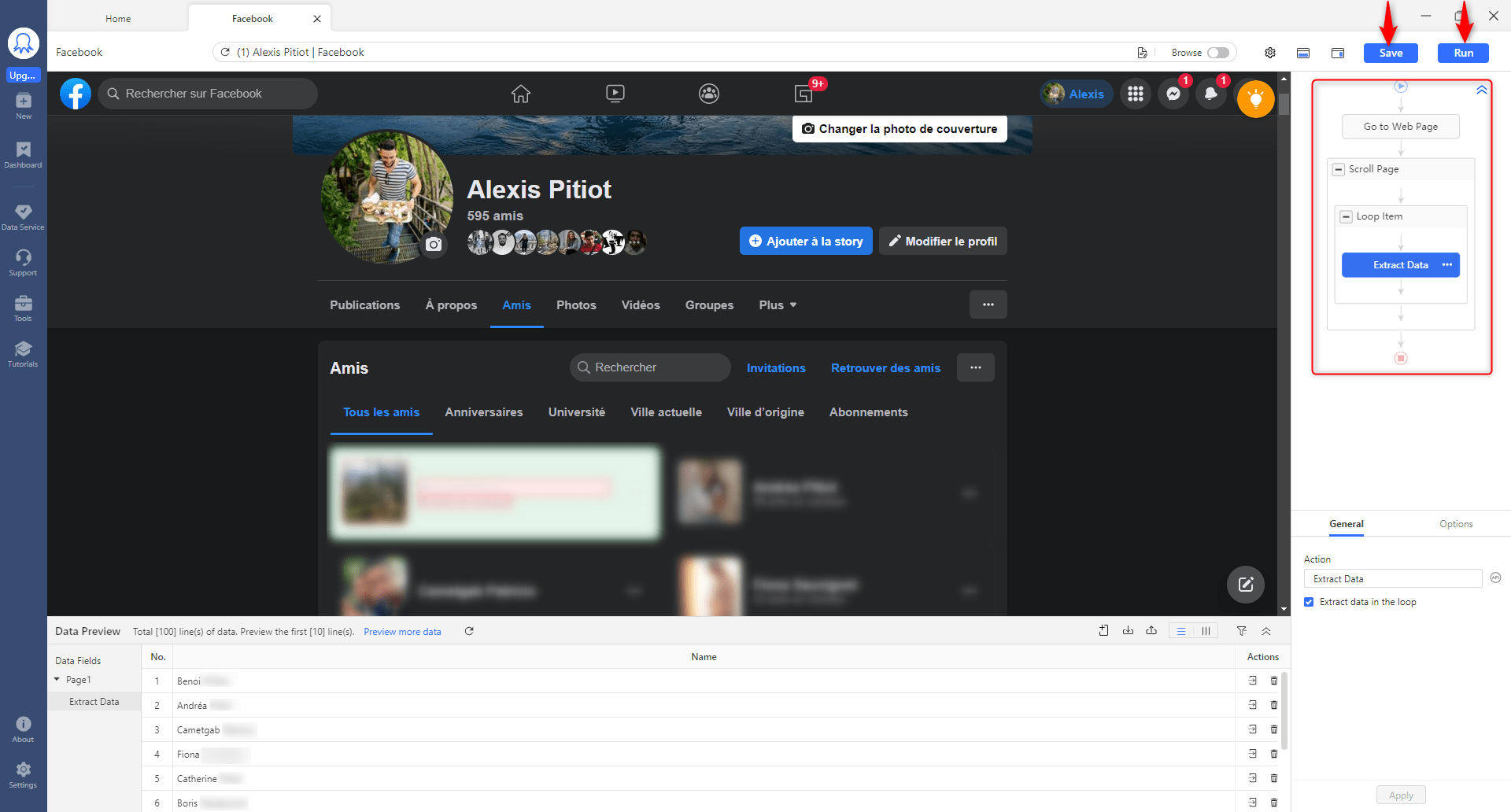Click Preview more data link
This screenshot has width=1511, height=812.
[x=402, y=632]
